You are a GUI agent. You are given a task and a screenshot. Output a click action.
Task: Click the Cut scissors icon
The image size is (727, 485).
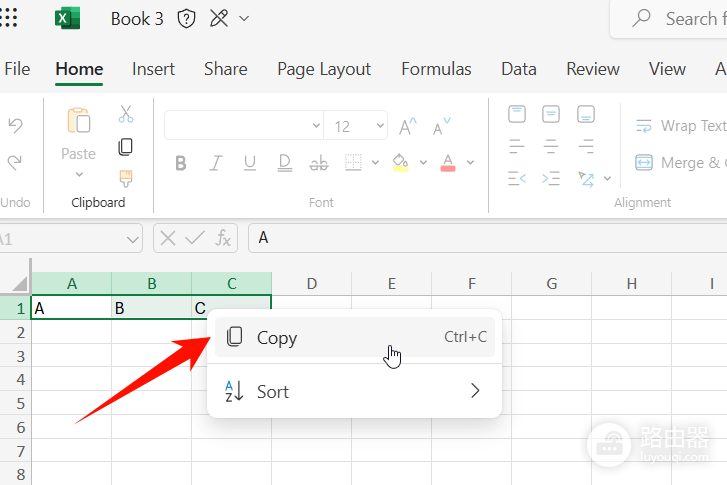(126, 114)
